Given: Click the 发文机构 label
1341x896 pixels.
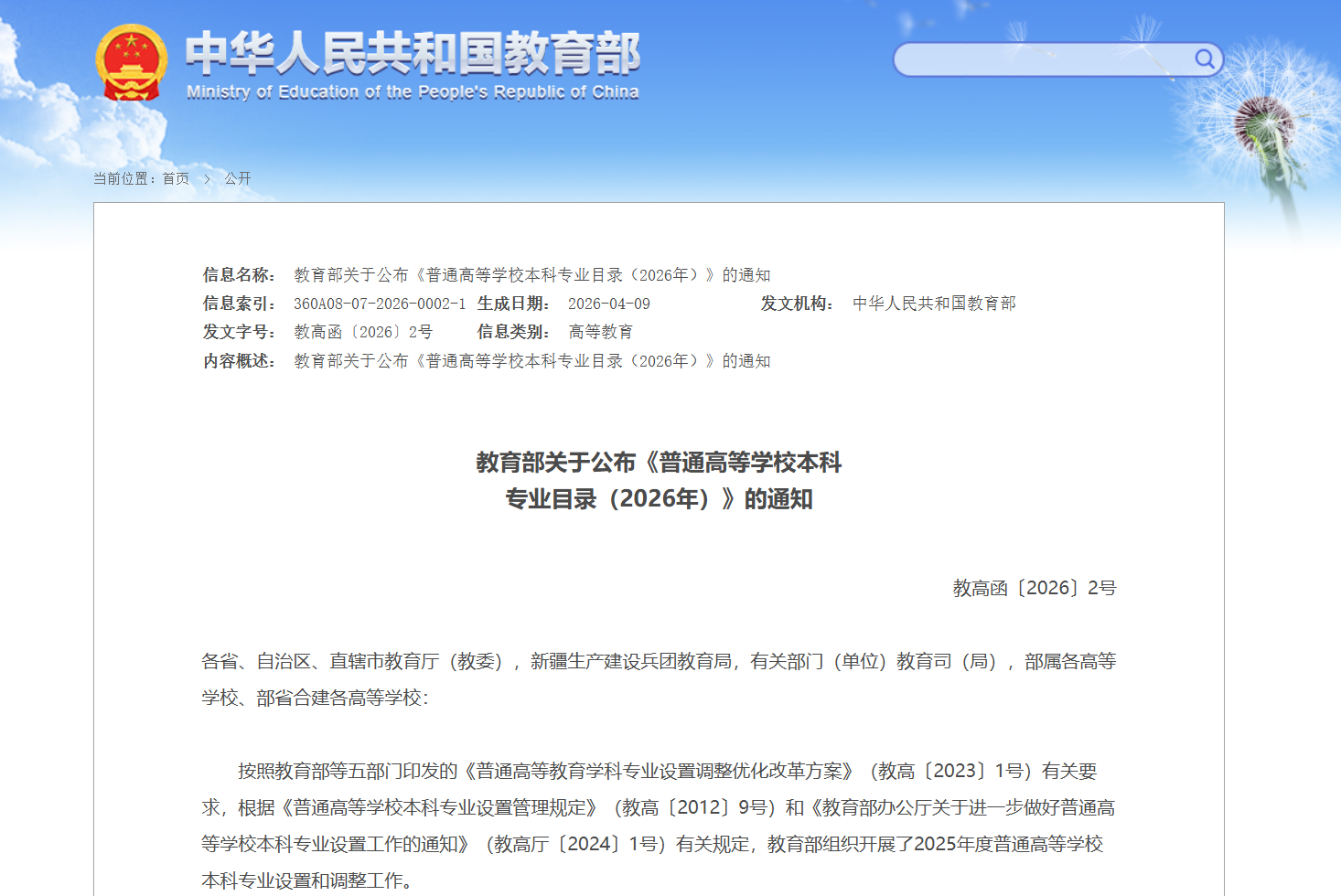Looking at the screenshot, I should pyautogui.click(x=798, y=304).
